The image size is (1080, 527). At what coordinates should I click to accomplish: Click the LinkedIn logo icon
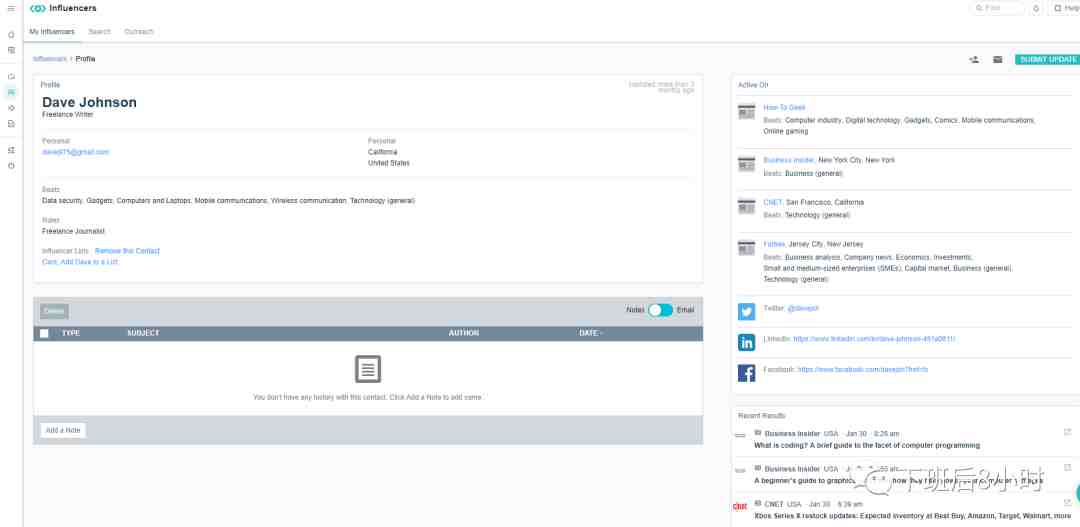(747, 342)
